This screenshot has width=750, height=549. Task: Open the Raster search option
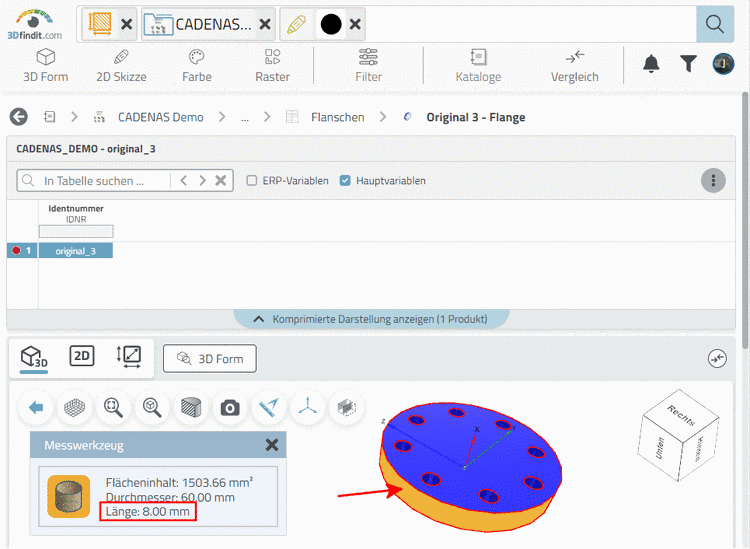(272, 66)
